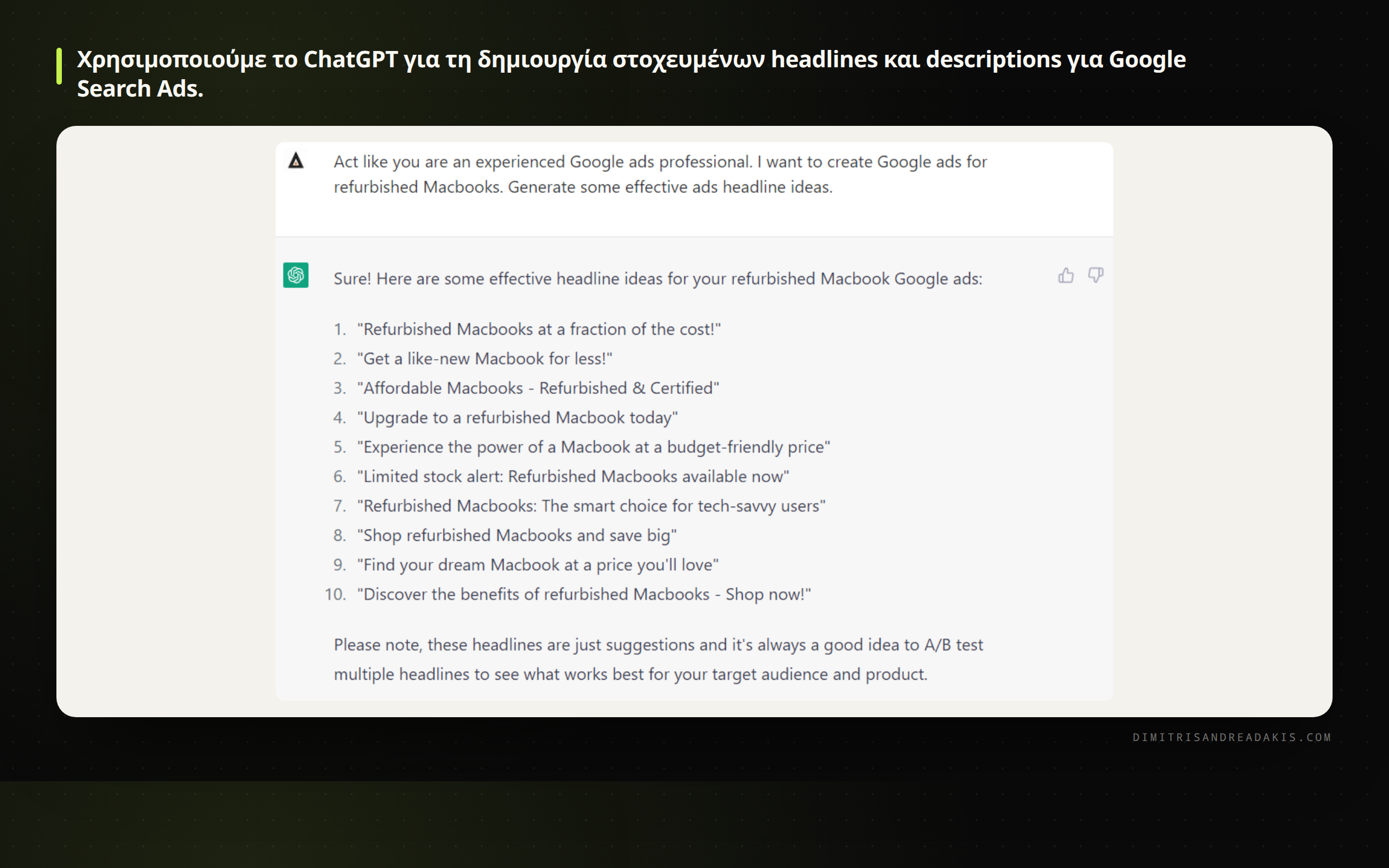The image size is (1389, 868).
Task: Click the user's triangle avatar icon
Action: pos(296,161)
